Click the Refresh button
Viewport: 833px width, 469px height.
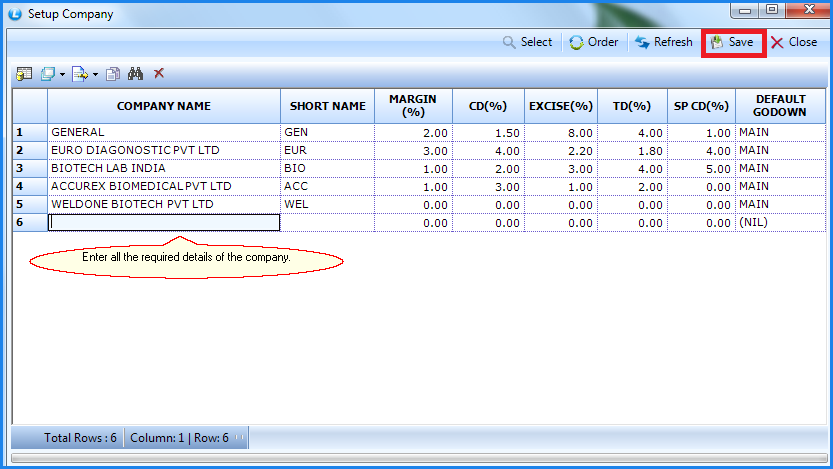664,42
